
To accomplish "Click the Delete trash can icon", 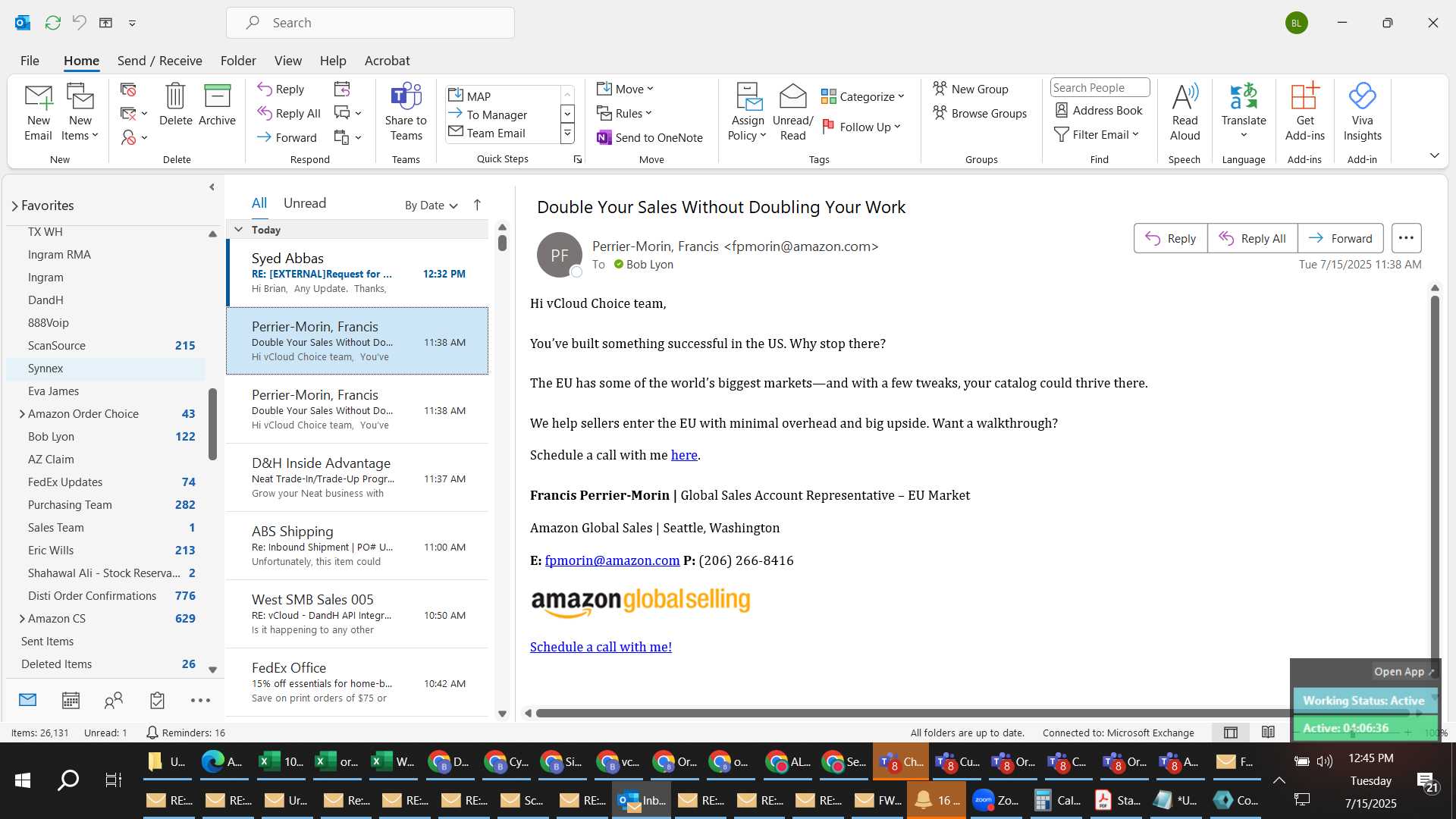I will click(175, 104).
